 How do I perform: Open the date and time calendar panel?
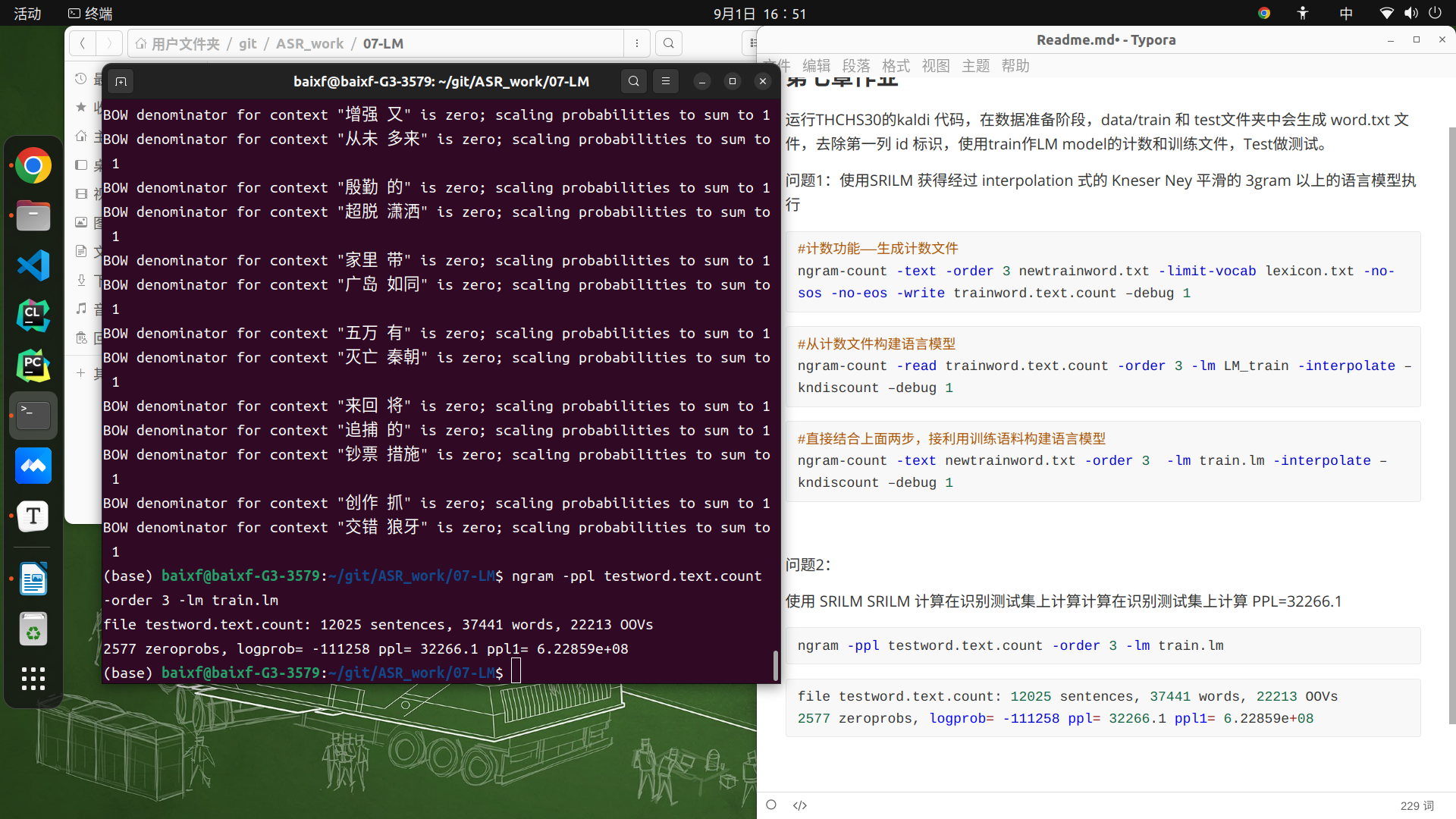click(760, 13)
